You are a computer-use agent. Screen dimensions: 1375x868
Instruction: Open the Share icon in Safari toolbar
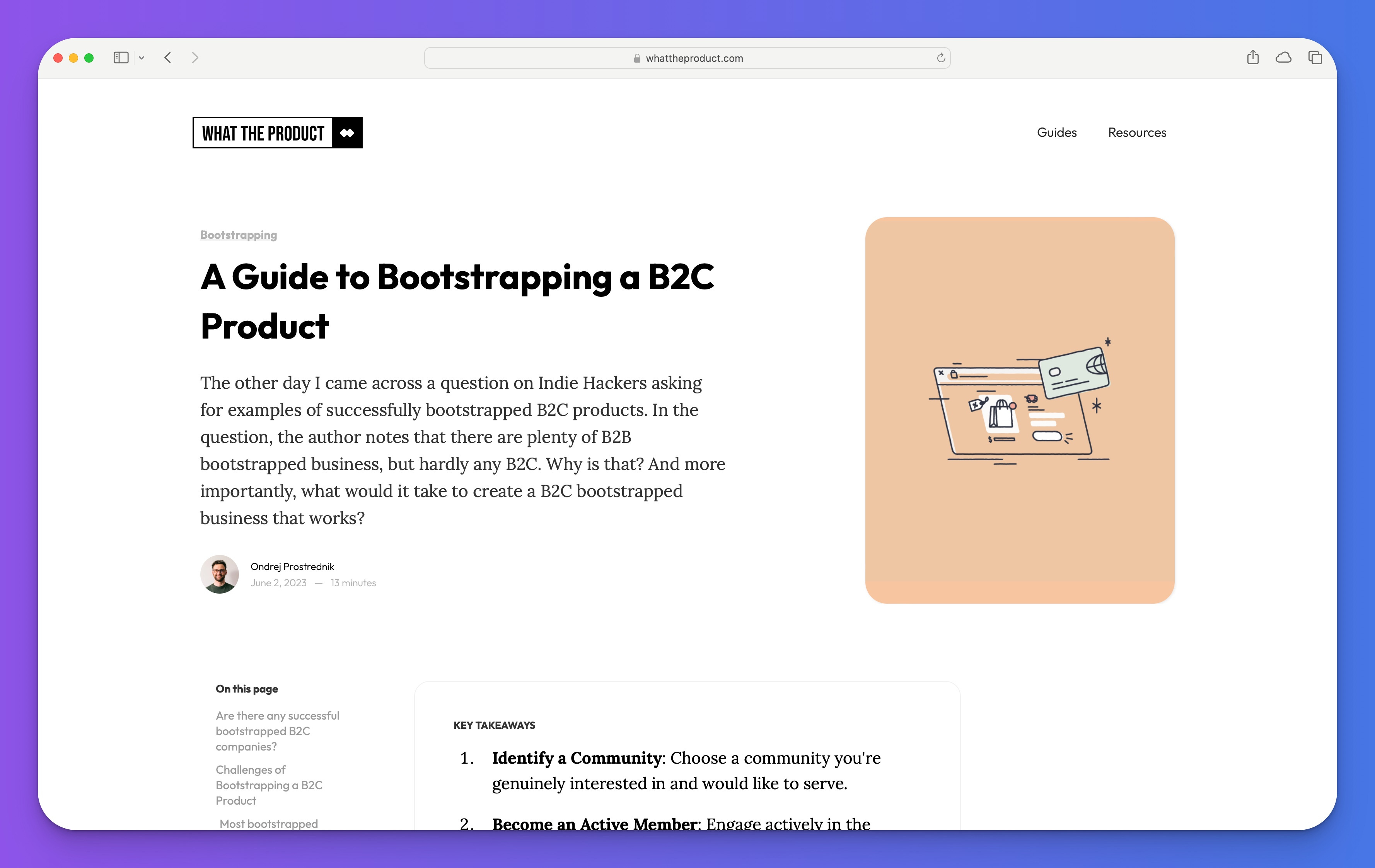click(1253, 57)
